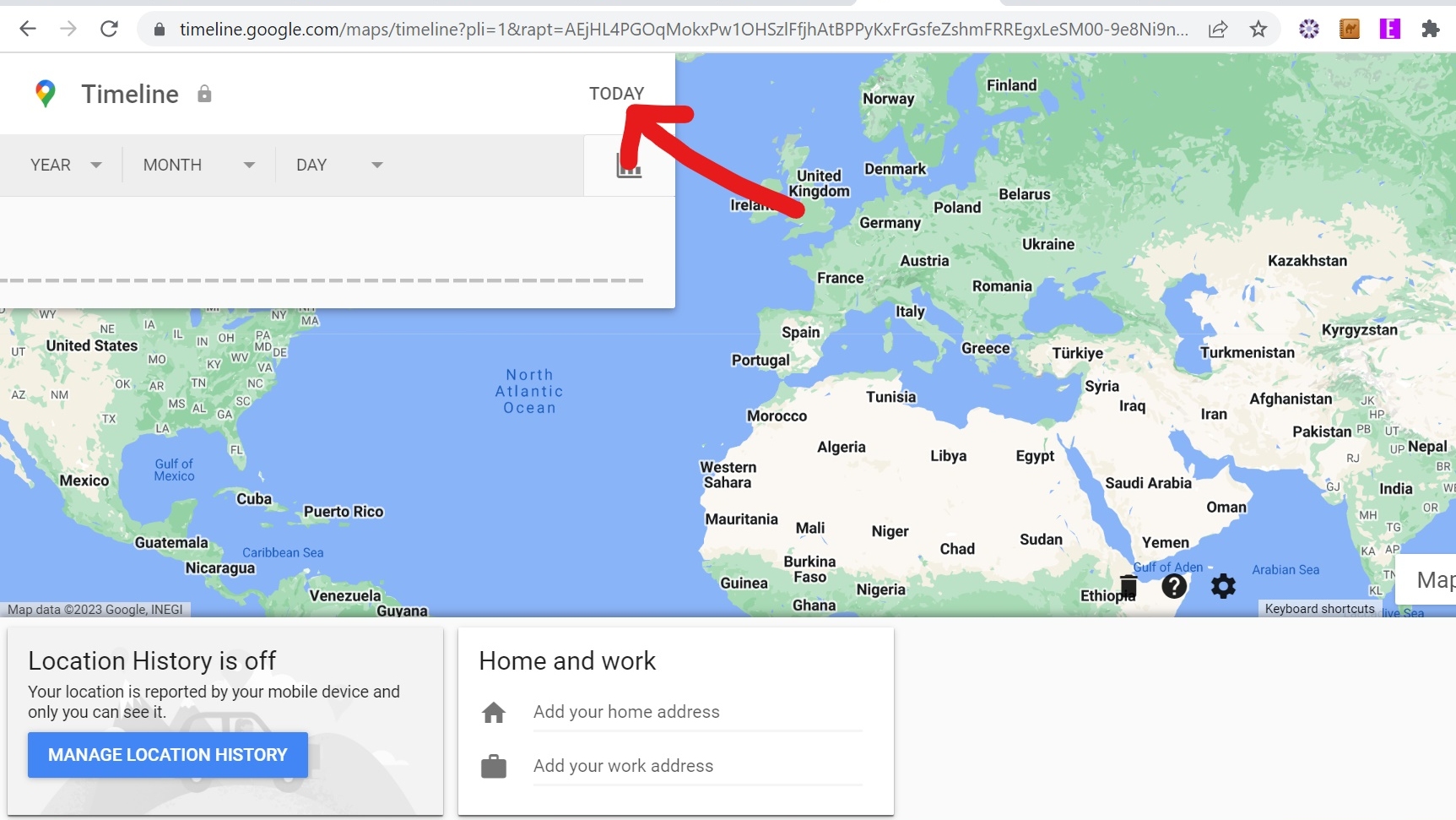This screenshot has height=820, width=1456.
Task: Click Add your work address field
Action: 697,766
